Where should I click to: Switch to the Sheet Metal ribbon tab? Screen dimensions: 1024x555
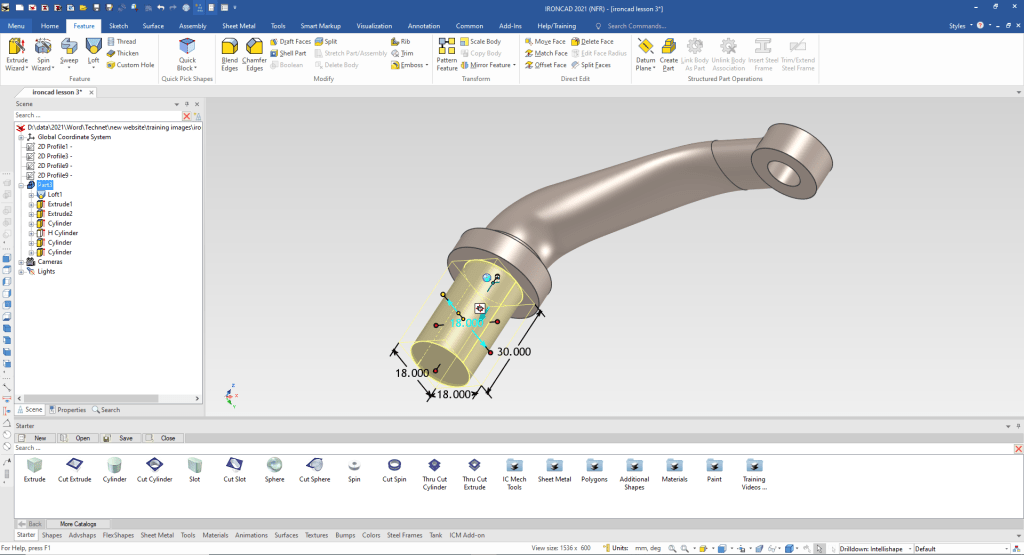[237, 26]
